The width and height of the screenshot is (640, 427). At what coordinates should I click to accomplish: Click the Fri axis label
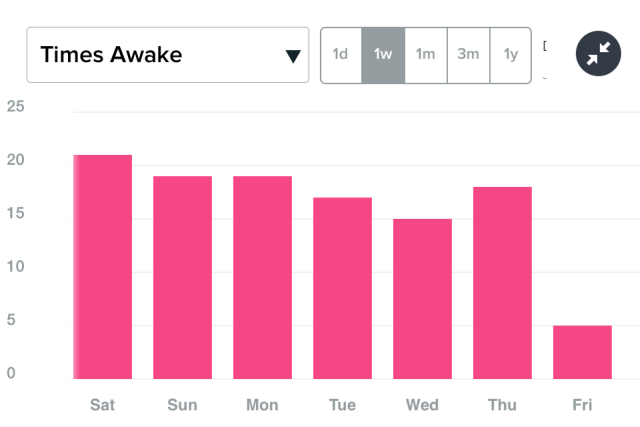[x=582, y=405]
